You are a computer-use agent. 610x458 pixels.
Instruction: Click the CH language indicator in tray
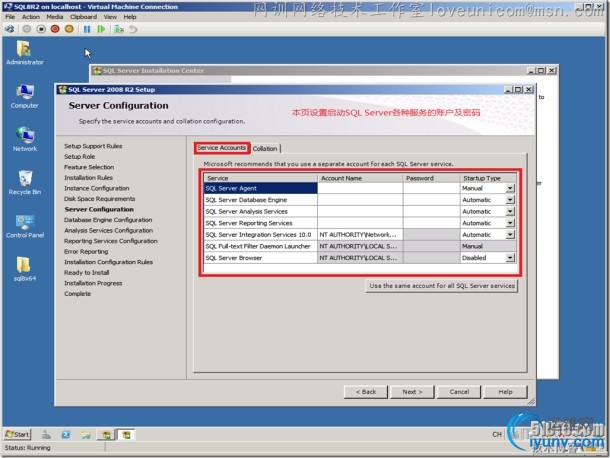(x=497, y=434)
